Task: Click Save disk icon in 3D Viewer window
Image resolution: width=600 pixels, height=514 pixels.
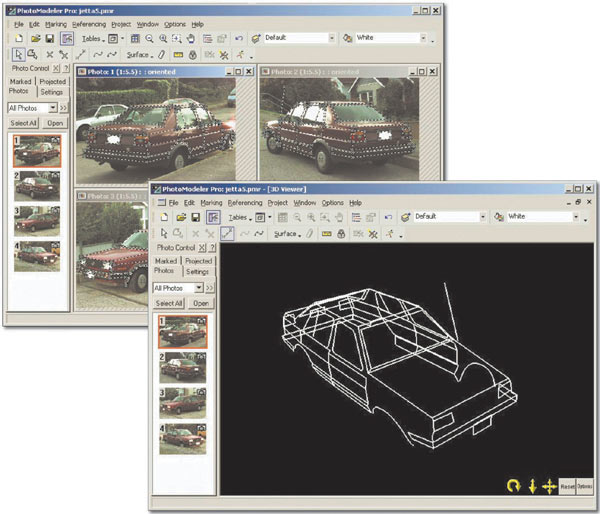Action: [196, 217]
